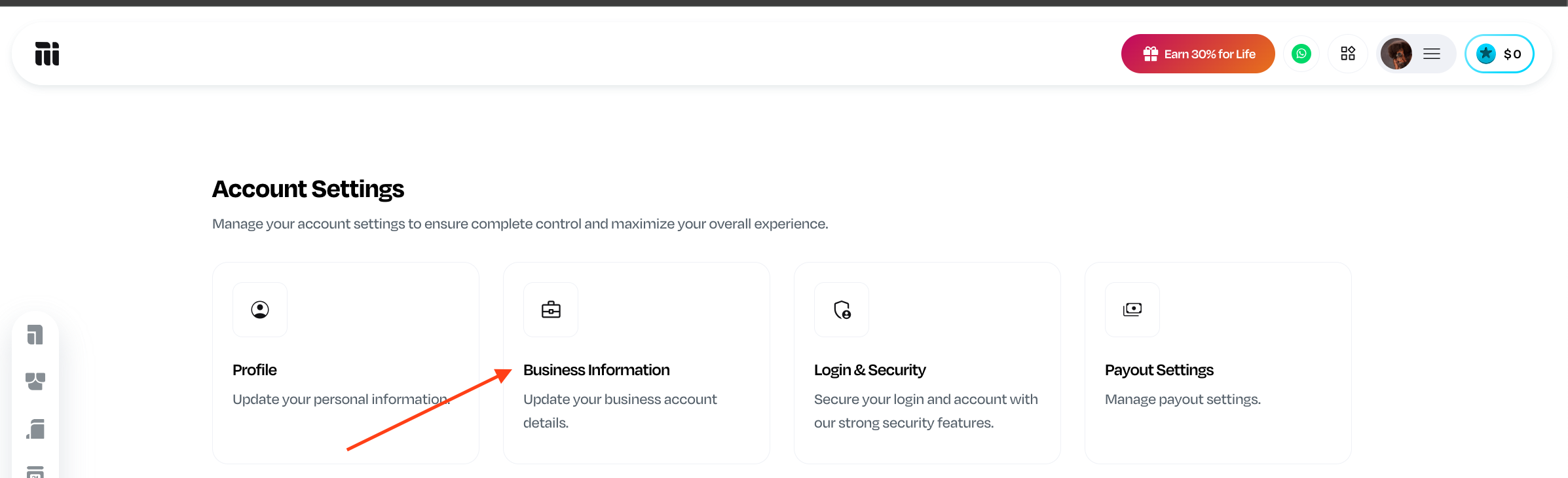The height and width of the screenshot is (478, 1568).
Task: Open the apps grid icon in header
Action: 1347,54
